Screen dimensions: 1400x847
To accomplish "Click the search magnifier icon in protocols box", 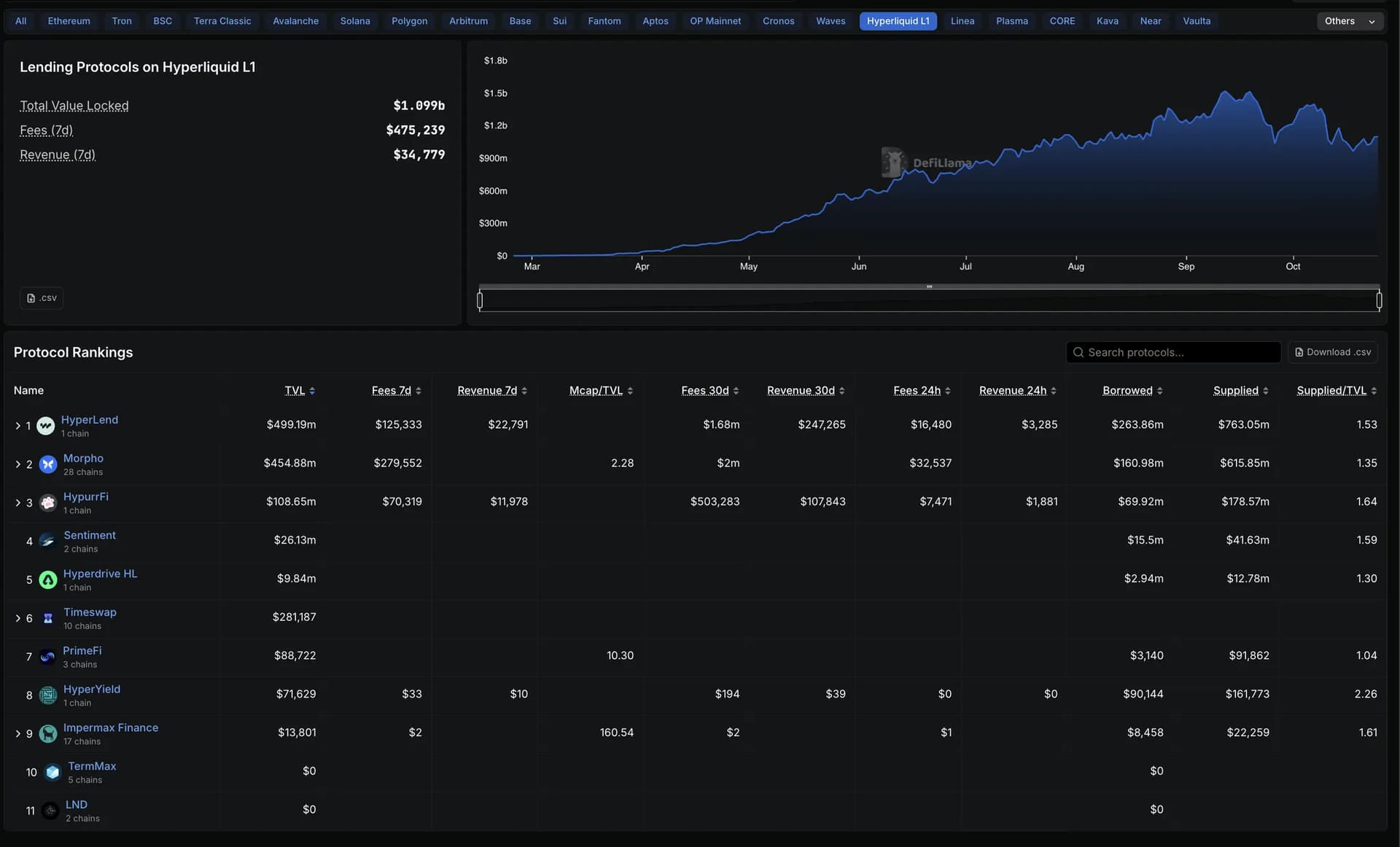I will point(1078,353).
